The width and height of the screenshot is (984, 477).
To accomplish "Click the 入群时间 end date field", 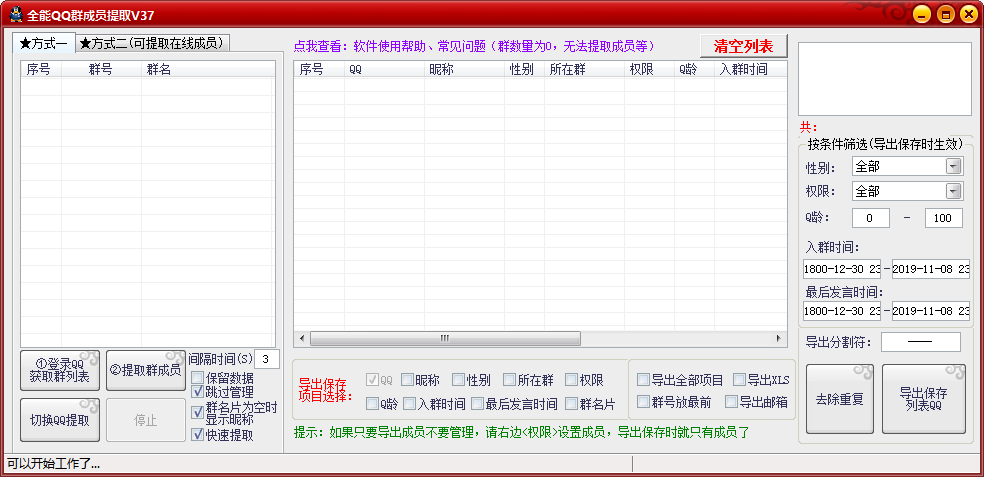I will (x=931, y=269).
